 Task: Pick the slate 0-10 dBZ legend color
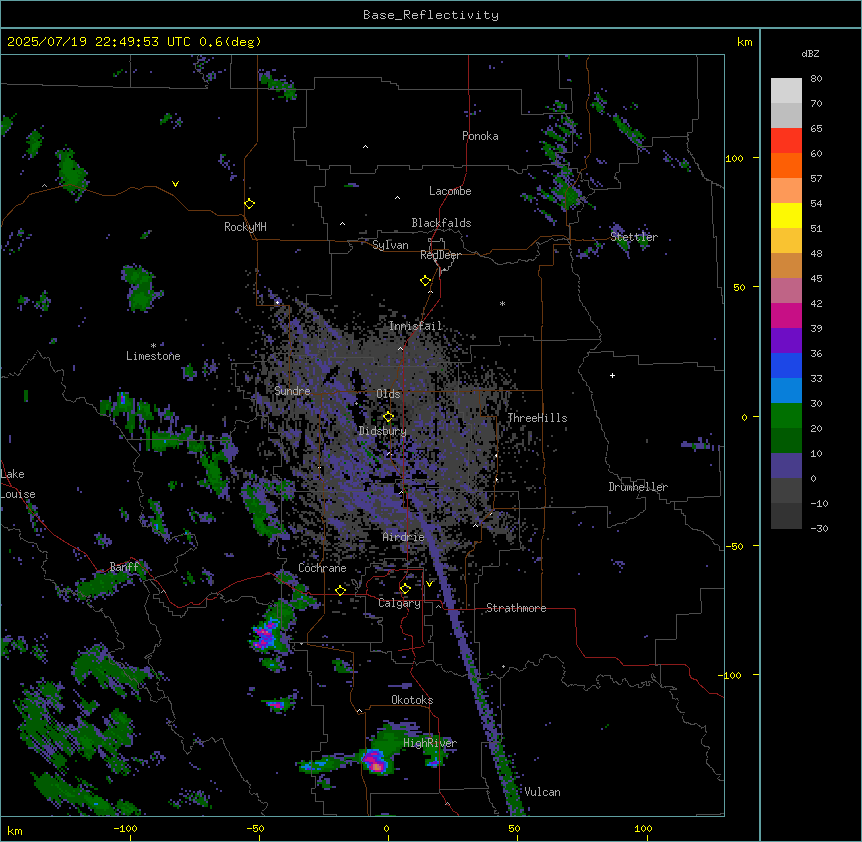(x=786, y=466)
